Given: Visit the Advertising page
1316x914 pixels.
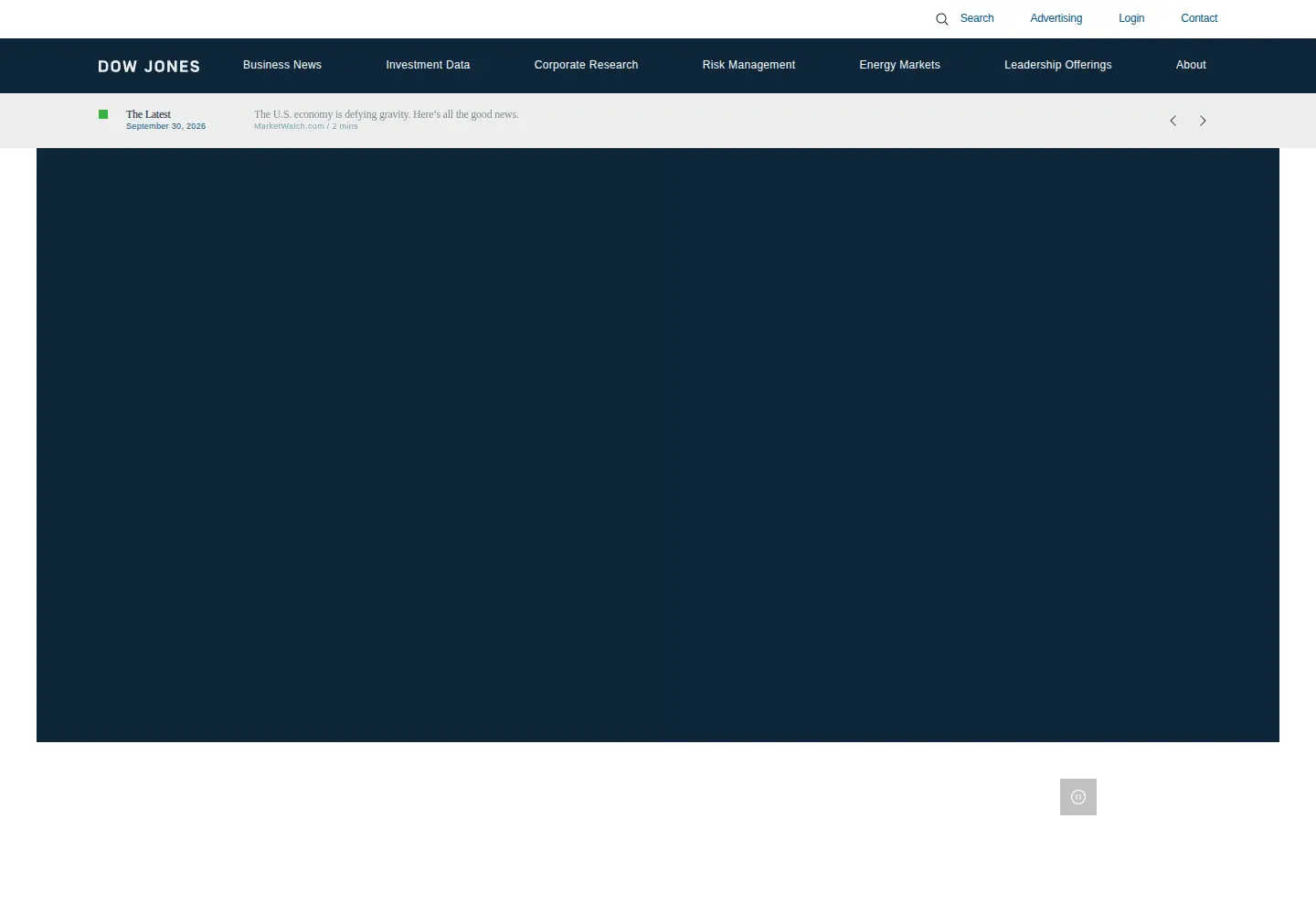Looking at the screenshot, I should 1056,18.
